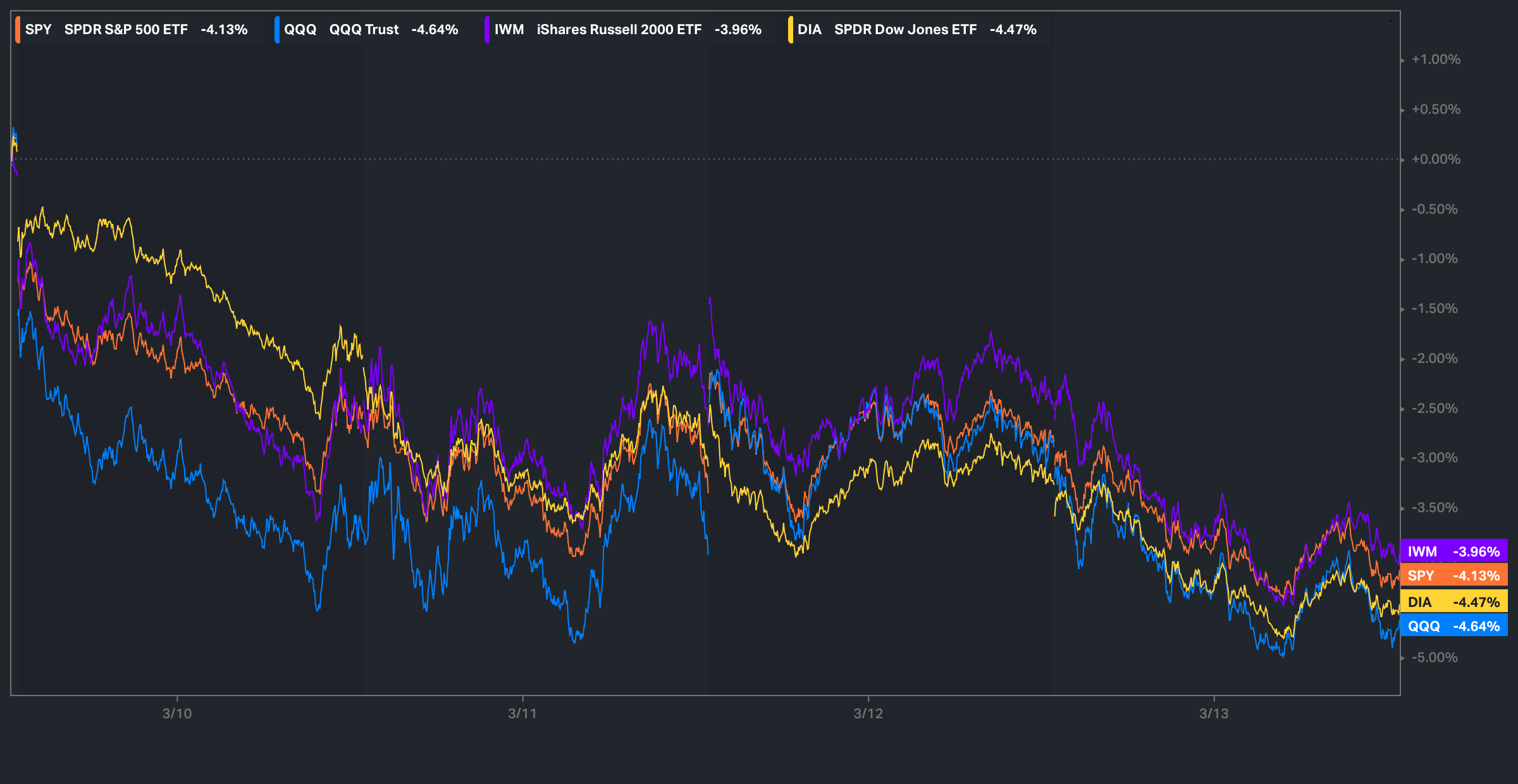Click the iShares Russell 2000 ETF legend name
This screenshot has height=784, width=1518.
tap(619, 30)
